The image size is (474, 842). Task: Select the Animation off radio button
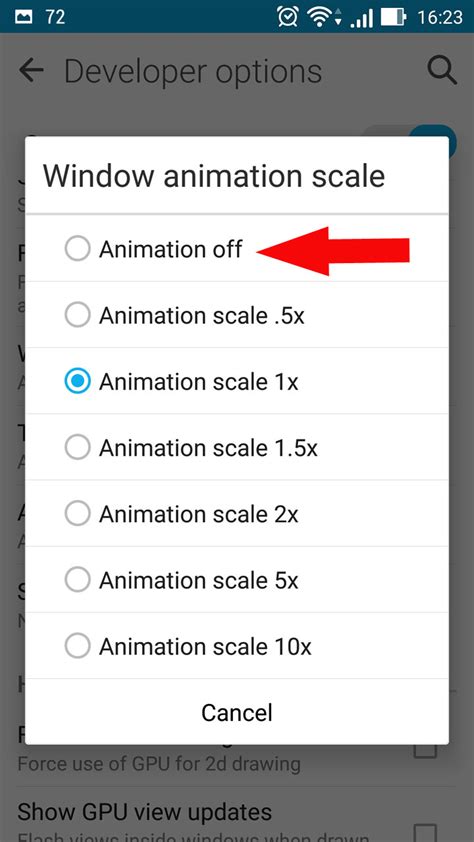point(77,249)
